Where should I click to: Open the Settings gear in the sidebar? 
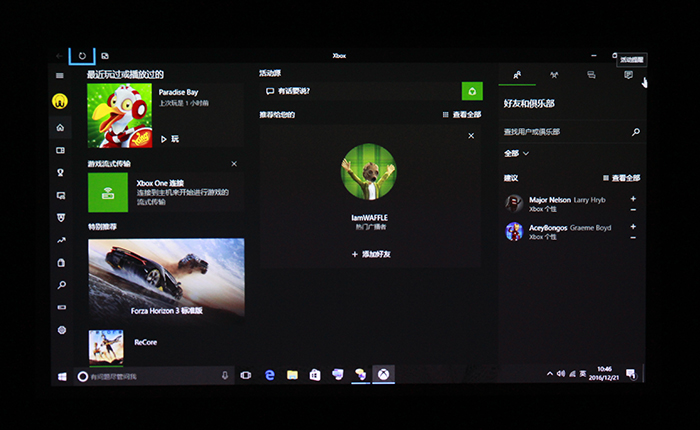[60, 329]
